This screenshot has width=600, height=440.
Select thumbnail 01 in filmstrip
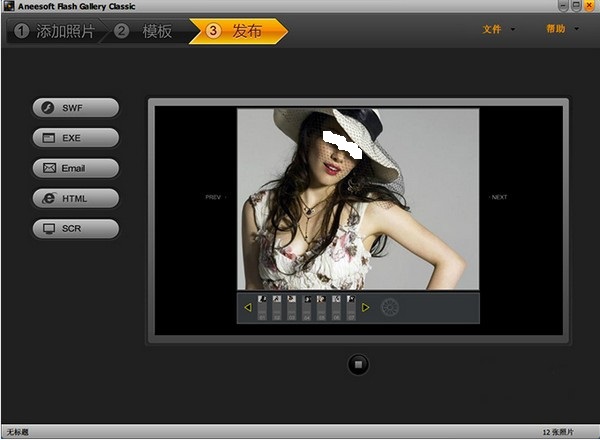point(262,307)
